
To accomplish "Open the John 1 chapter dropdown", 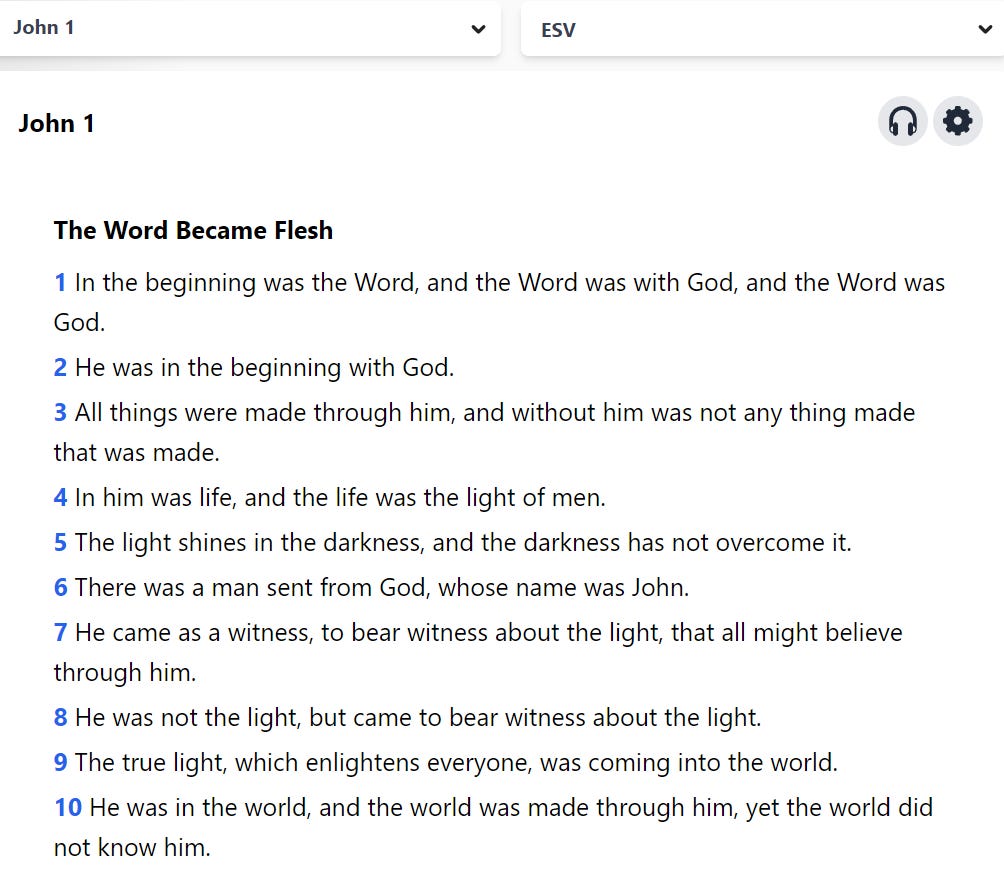I will (x=250, y=28).
